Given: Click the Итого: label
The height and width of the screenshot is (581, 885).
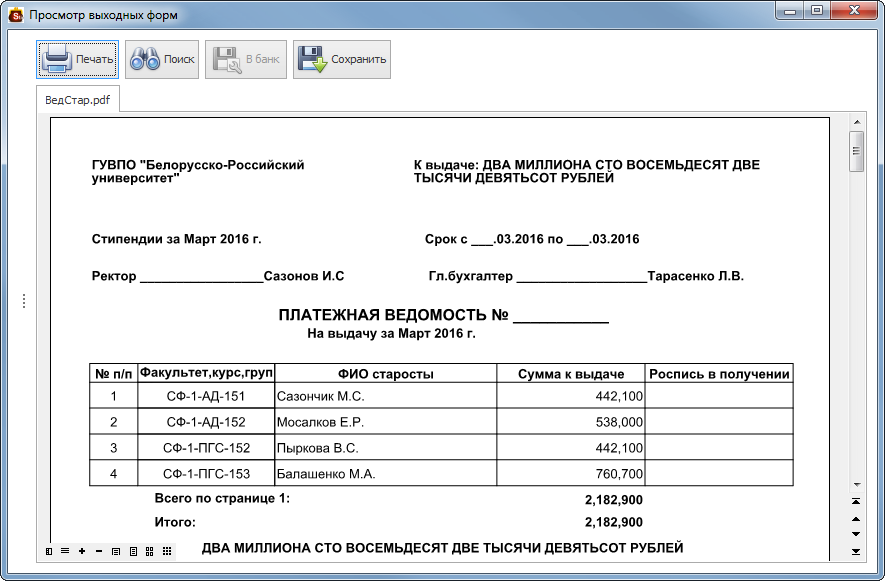Looking at the screenshot, I should tap(175, 522).
